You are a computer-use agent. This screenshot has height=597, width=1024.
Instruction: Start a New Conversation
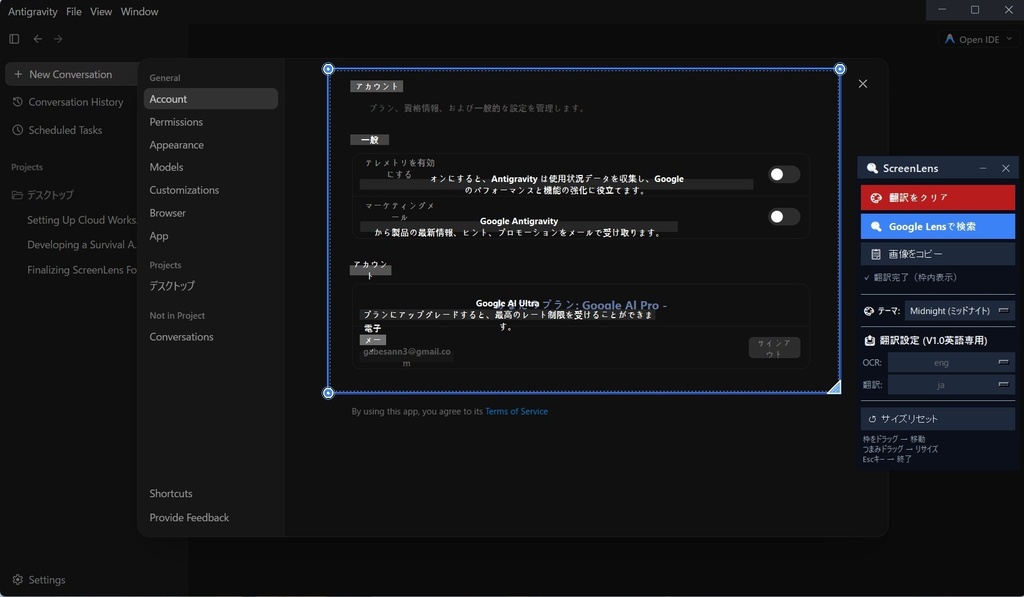(71, 74)
